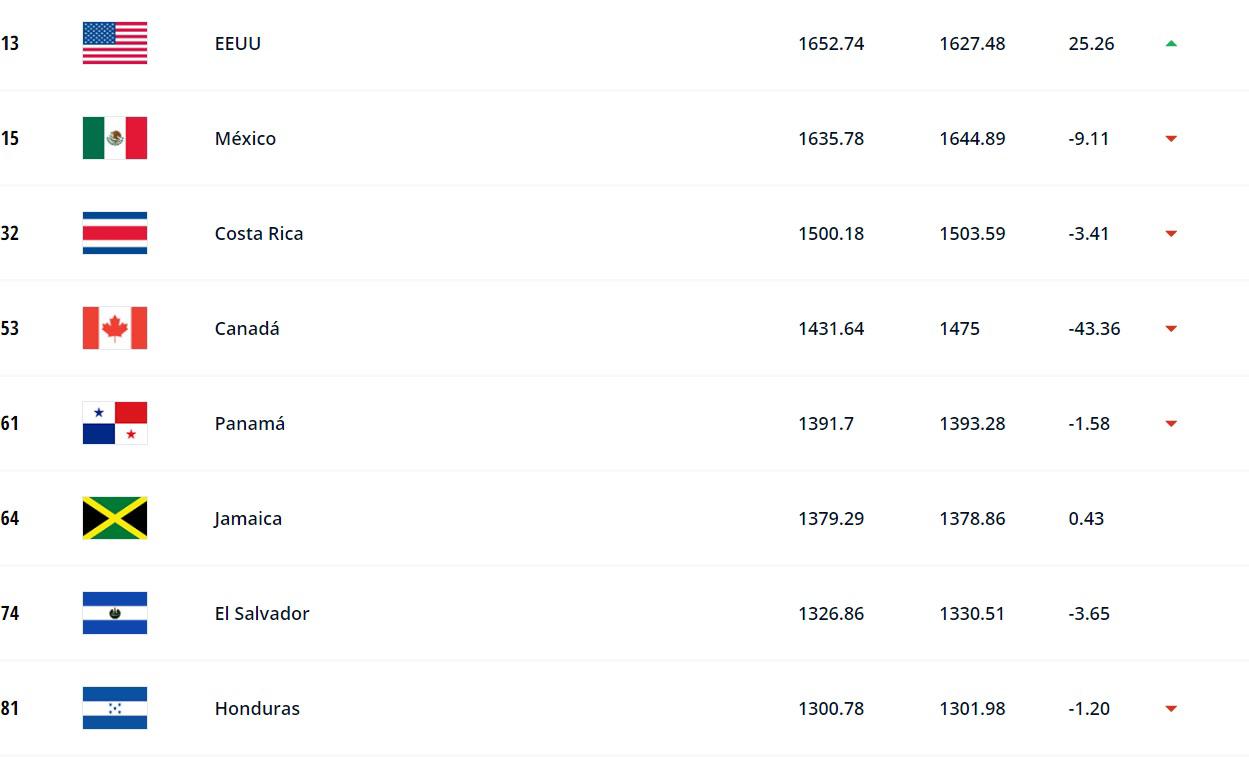Viewport: 1249px width, 764px height.
Task: Click the red down arrow for México
Action: pos(1171,139)
